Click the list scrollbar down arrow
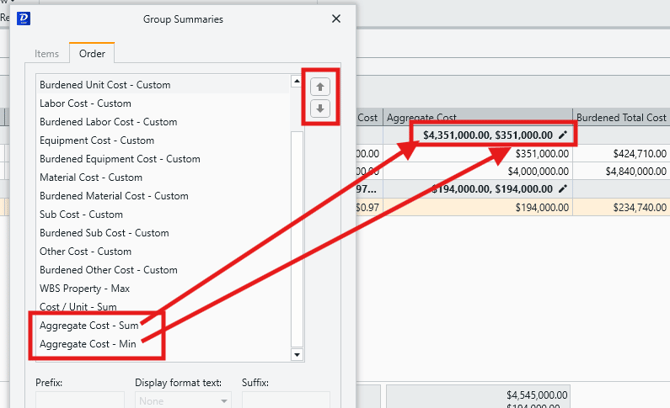The width and height of the screenshot is (670, 408). (296, 354)
